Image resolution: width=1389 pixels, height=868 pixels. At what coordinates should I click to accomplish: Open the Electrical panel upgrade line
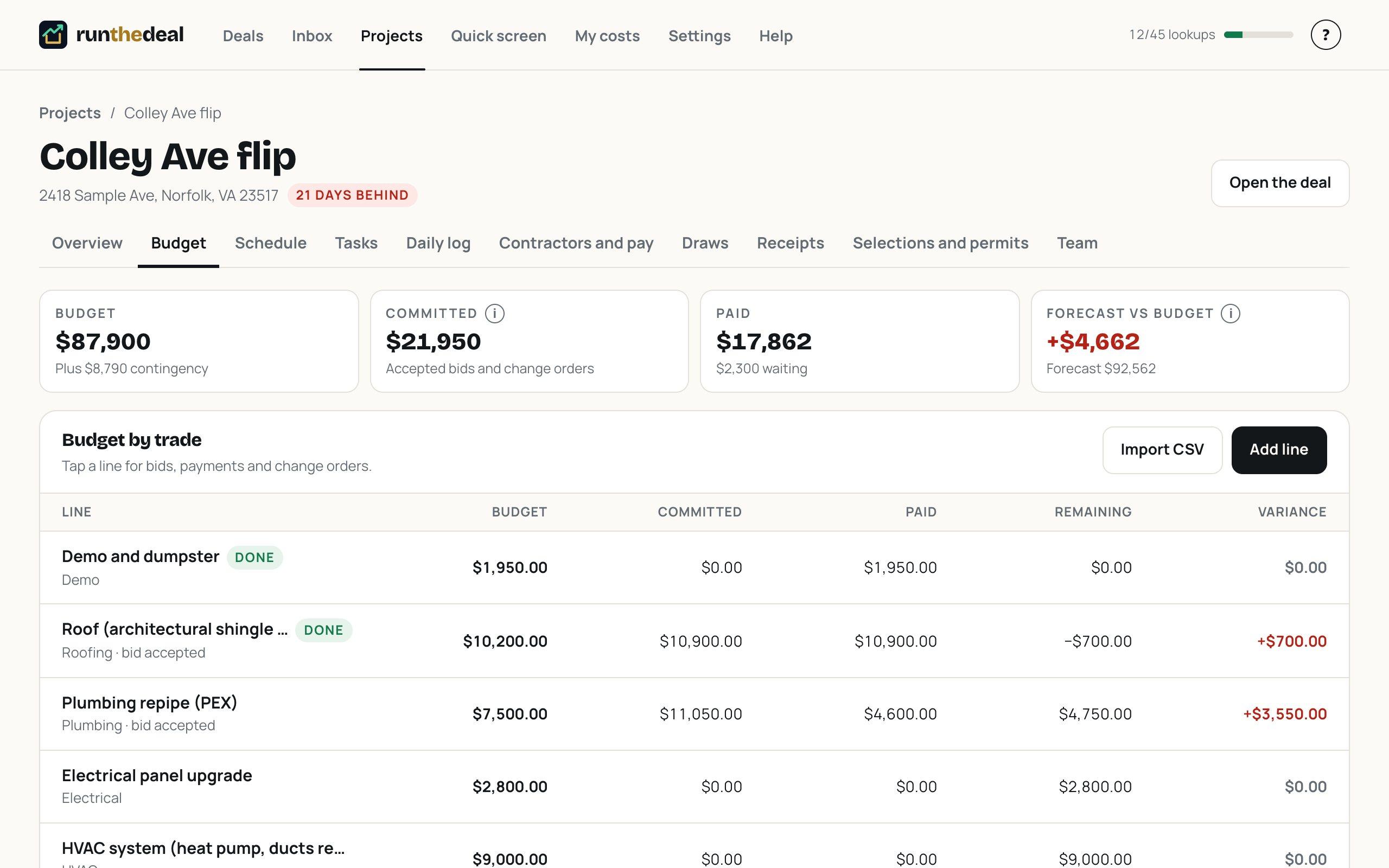click(694, 787)
